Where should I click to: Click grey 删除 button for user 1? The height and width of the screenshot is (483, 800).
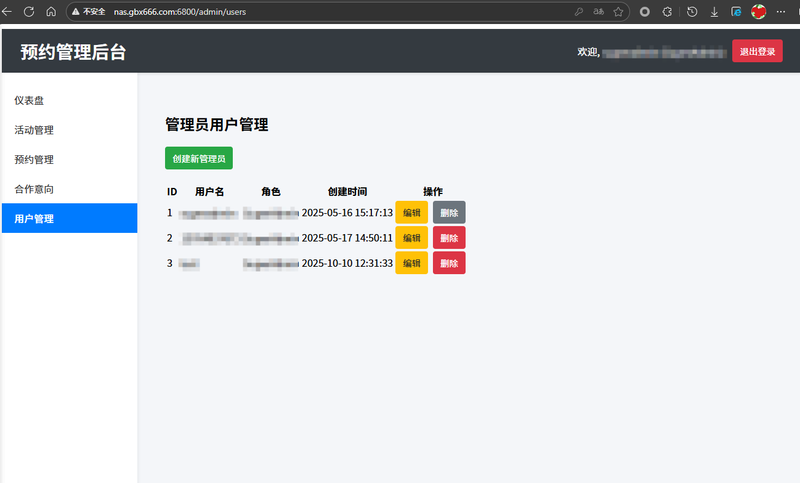pos(449,212)
